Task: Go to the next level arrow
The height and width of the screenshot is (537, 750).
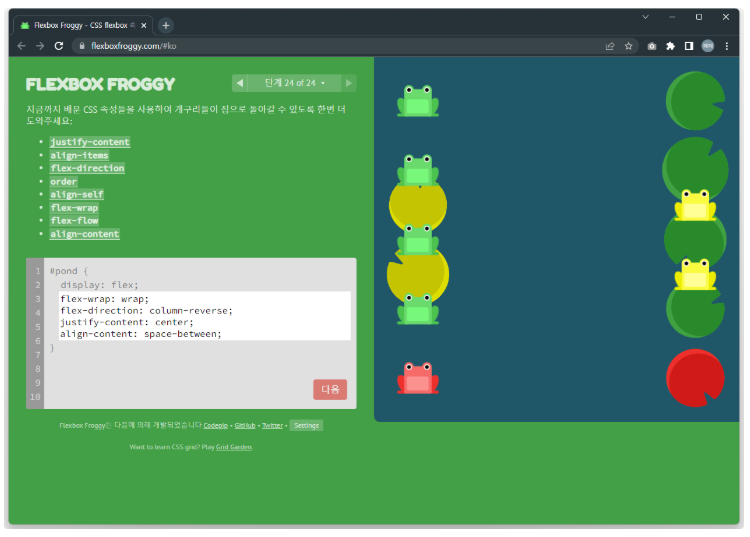Action: tap(349, 83)
